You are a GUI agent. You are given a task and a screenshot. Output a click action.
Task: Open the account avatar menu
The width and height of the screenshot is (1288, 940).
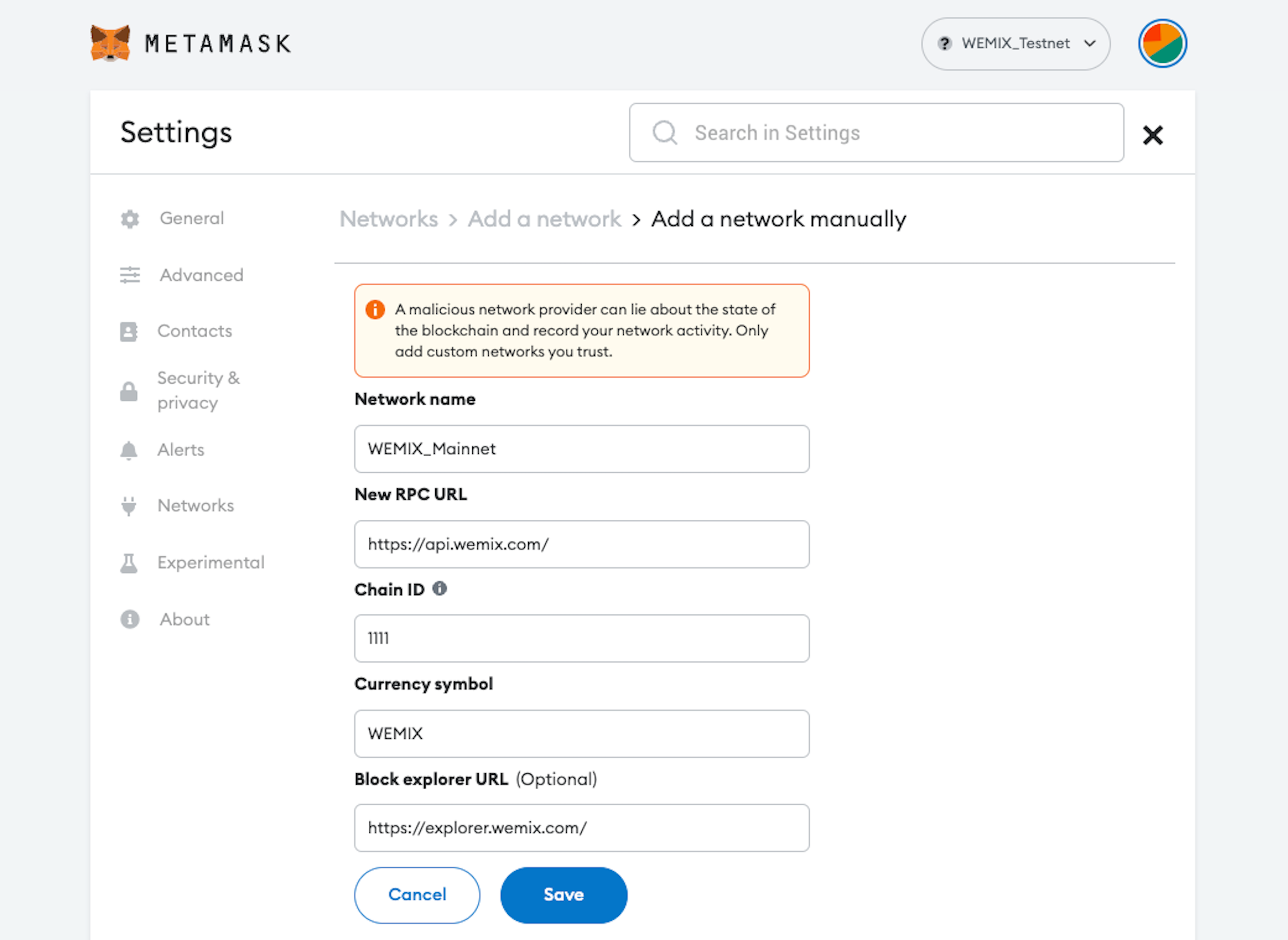click(1162, 43)
